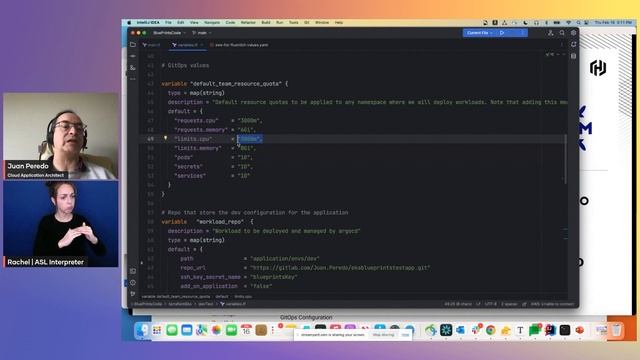Click the "default_team_resource_quota" variable name
Viewport: 640px width, 360px height.
tap(236, 84)
